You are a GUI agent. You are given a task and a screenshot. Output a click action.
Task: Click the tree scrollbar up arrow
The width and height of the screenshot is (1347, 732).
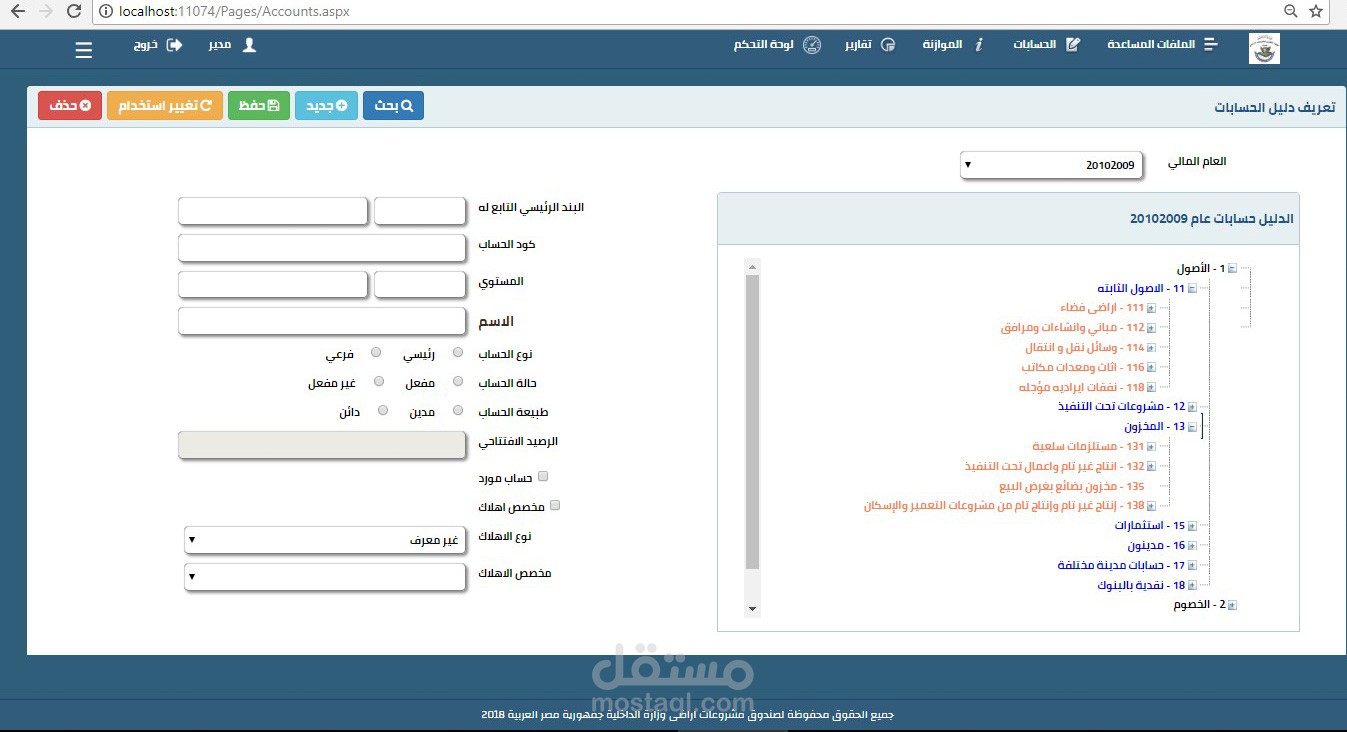[753, 266]
